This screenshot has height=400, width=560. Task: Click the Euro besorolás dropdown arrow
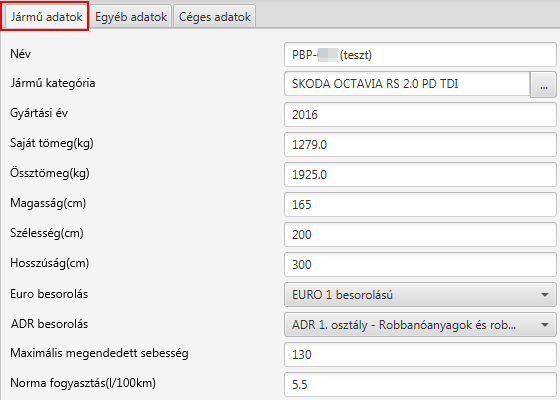[x=545, y=295]
